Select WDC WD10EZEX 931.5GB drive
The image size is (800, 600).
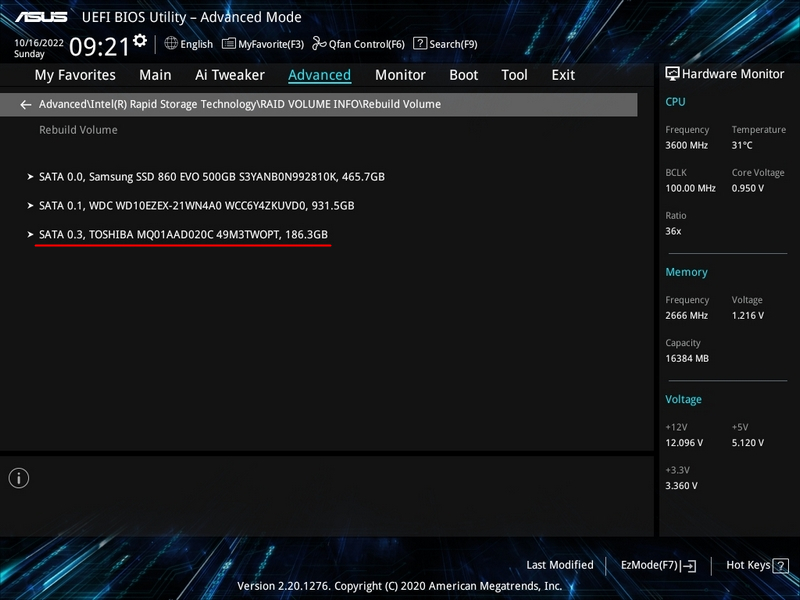(x=196, y=206)
